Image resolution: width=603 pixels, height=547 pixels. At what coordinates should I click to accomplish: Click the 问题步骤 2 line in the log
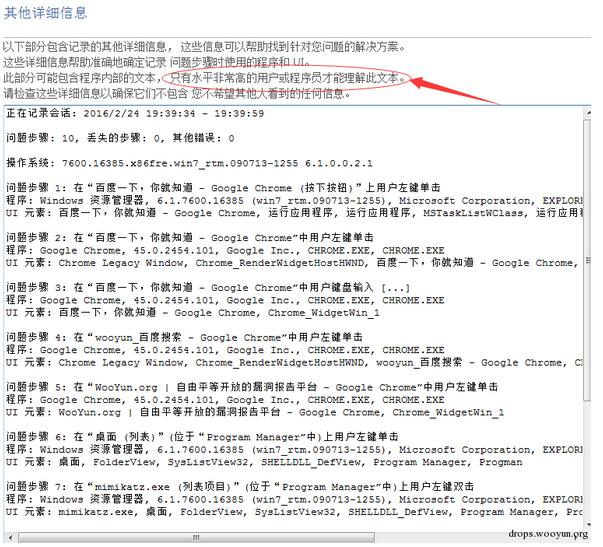[190, 238]
